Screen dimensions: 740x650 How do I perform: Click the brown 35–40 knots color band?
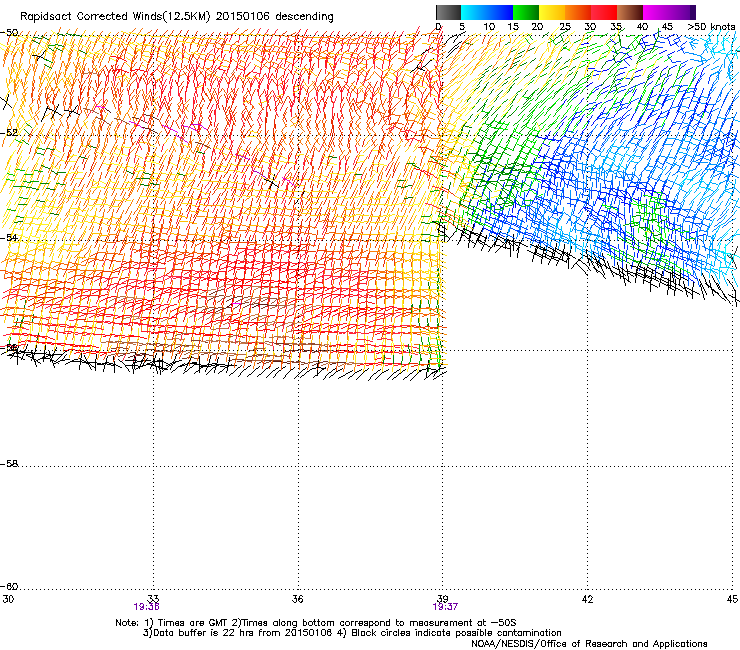pyautogui.click(x=630, y=12)
